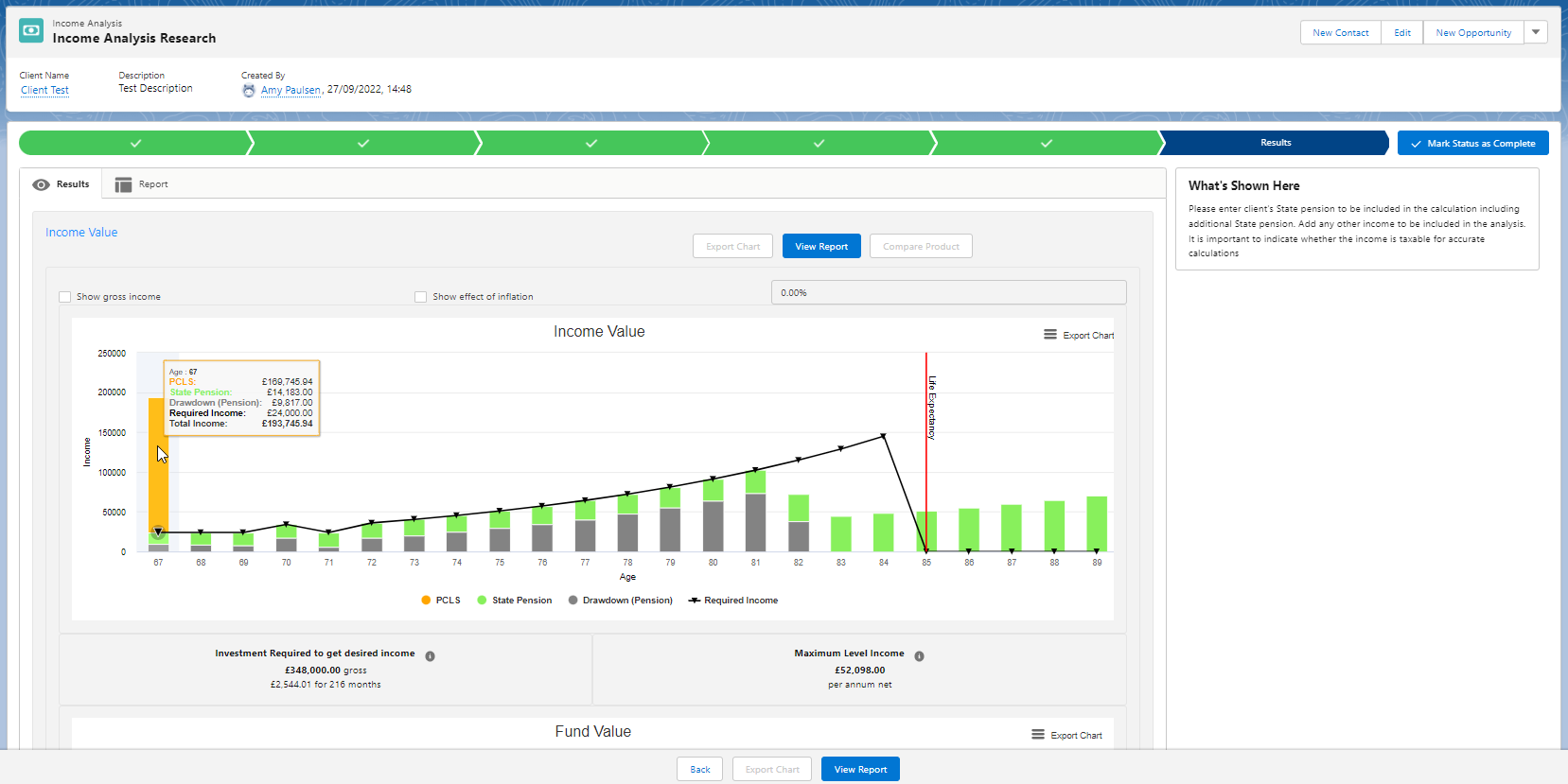This screenshot has width=1568, height=784.
Task: Click the bar at age 75
Action: [x=500, y=531]
